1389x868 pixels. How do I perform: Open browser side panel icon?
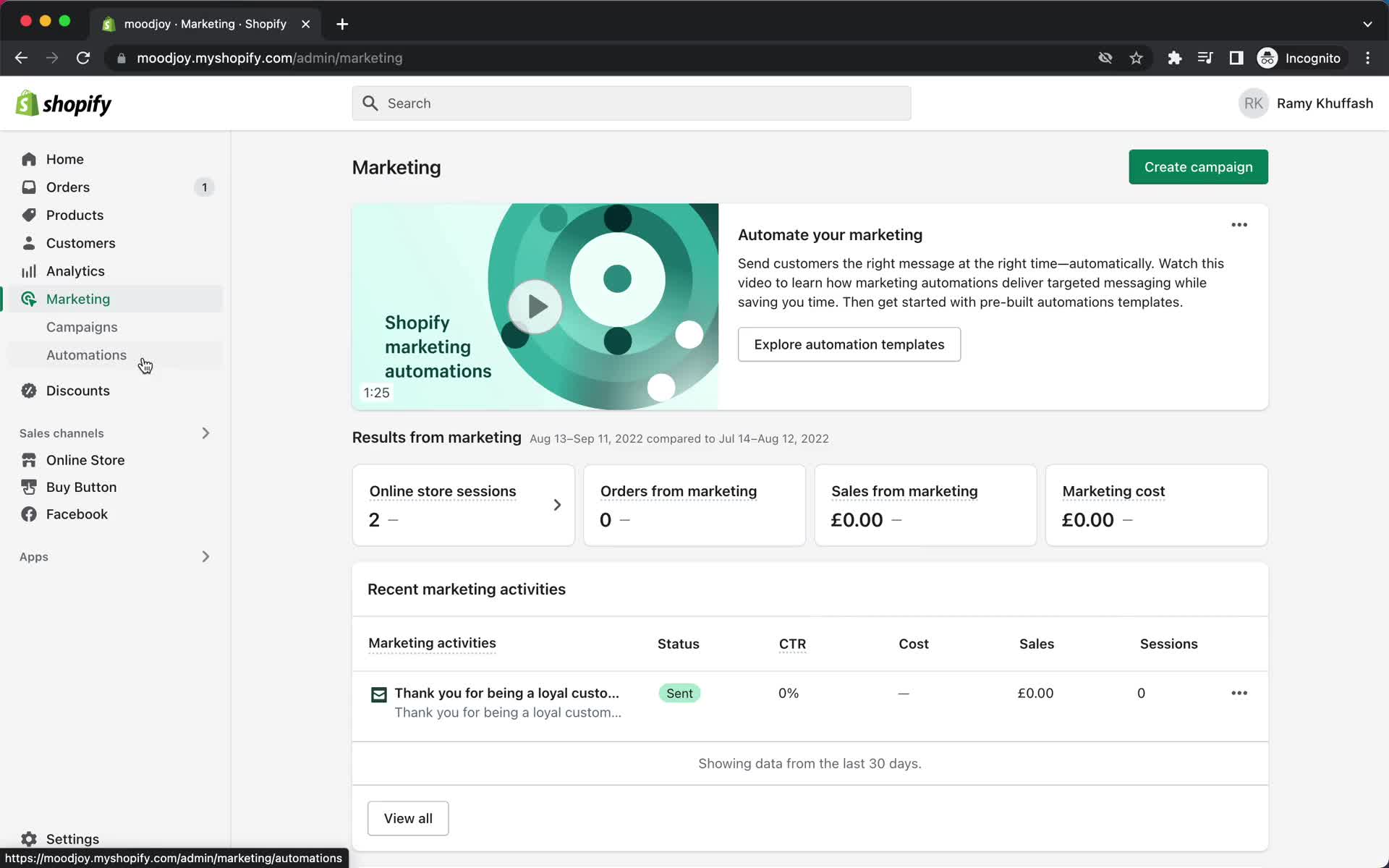(1236, 58)
